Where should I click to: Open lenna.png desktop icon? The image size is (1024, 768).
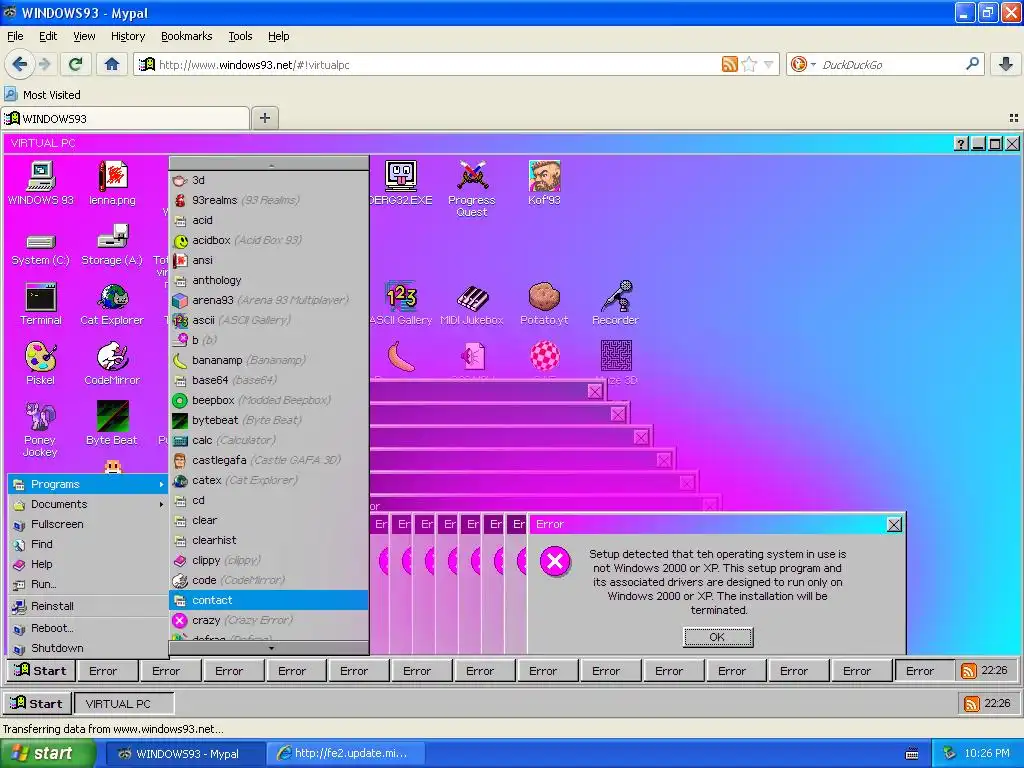click(x=112, y=183)
